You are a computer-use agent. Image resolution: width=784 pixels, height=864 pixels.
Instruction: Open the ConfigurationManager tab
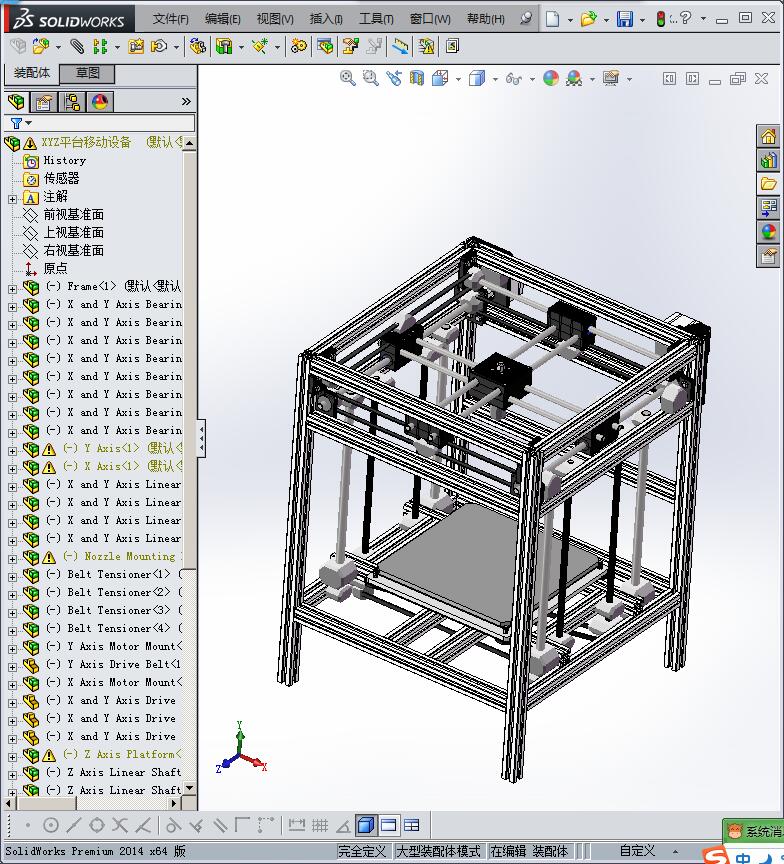72,101
